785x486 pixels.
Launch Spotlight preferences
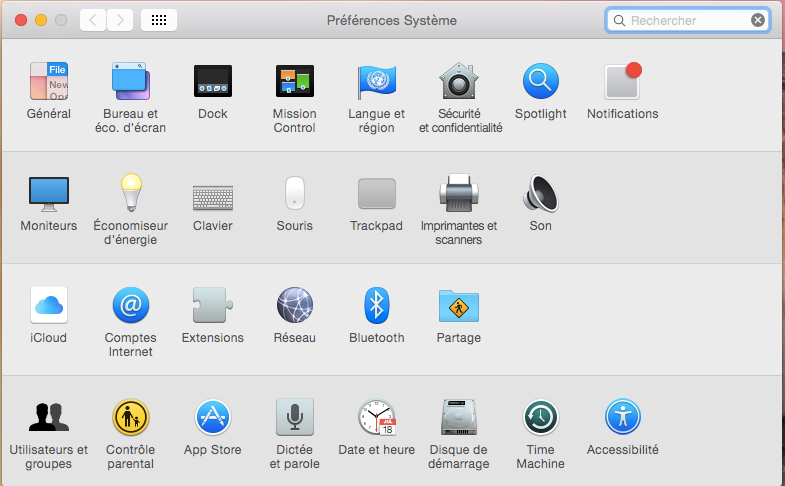540,81
